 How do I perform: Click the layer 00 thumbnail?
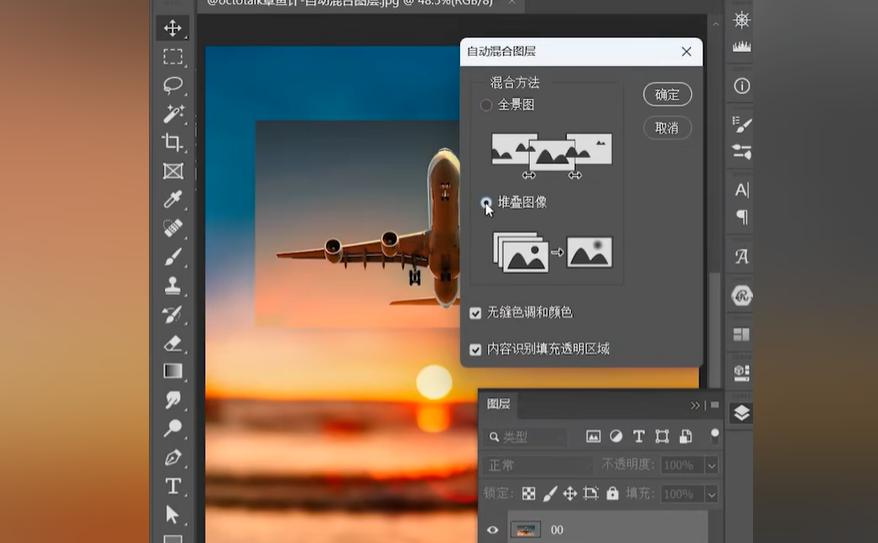pos(525,529)
